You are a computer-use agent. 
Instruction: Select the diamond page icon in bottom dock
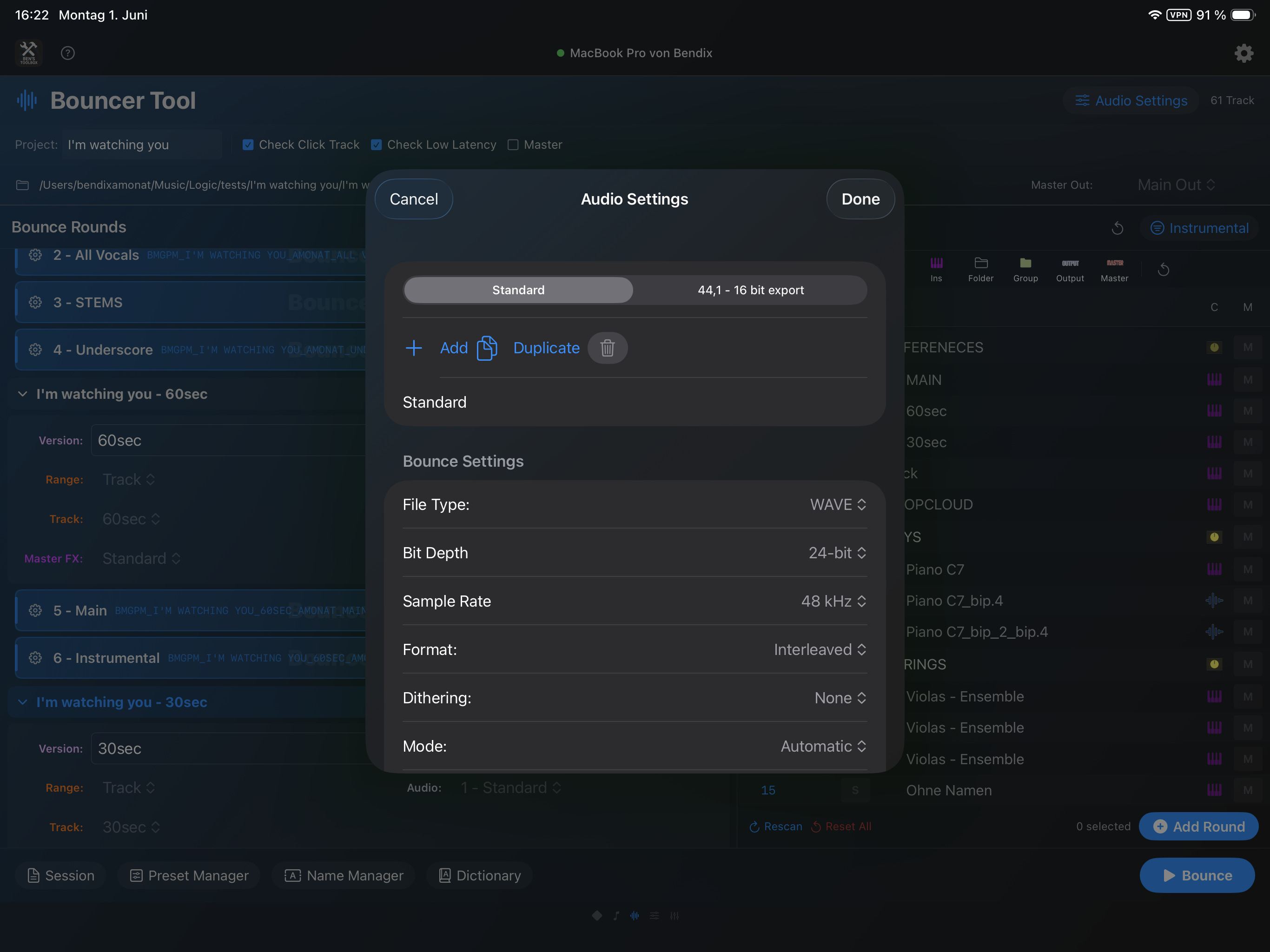[597, 916]
